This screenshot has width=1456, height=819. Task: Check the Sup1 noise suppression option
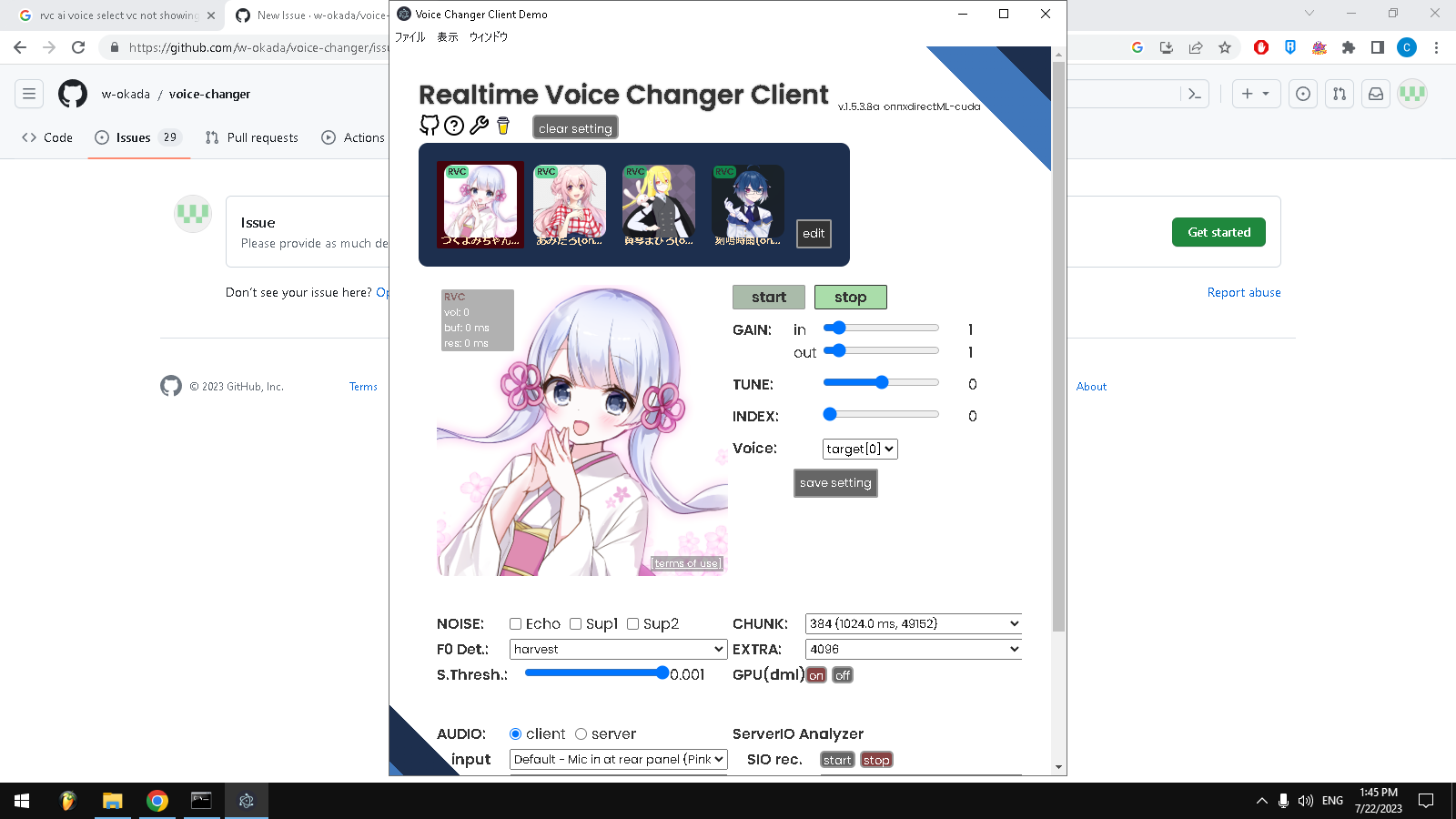coord(575,623)
